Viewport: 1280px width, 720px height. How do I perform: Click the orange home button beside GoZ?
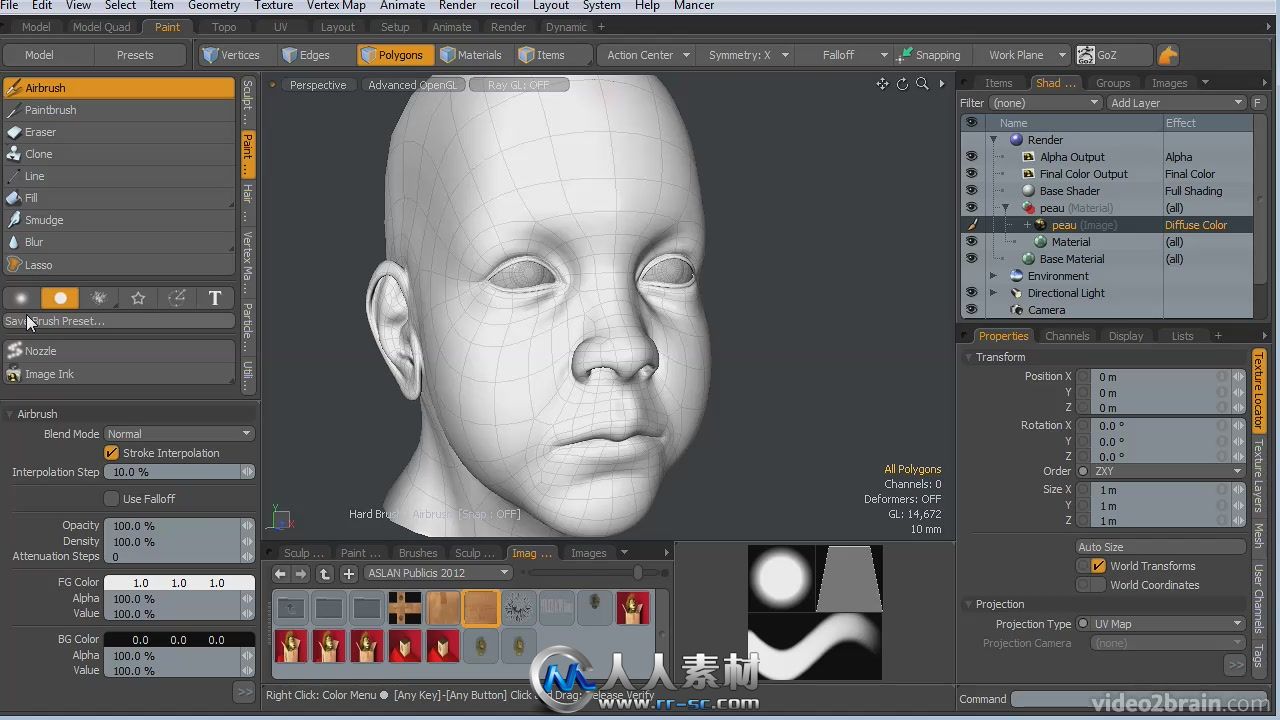1168,55
